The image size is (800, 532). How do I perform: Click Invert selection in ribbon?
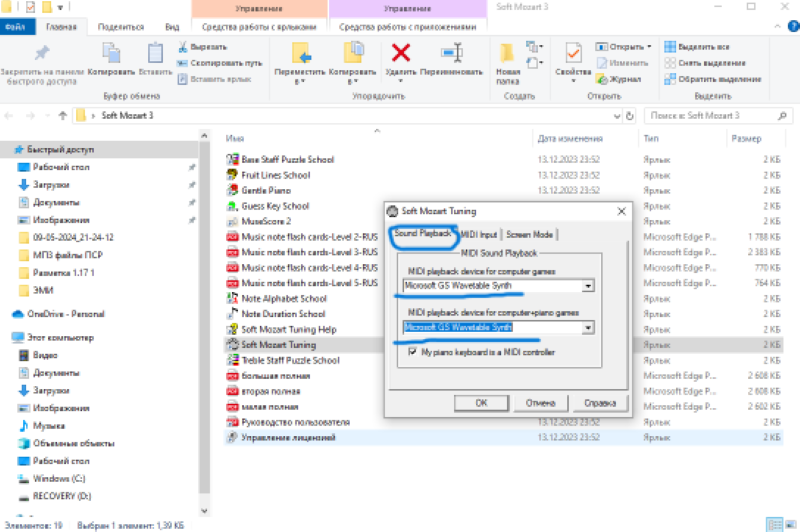click(x=713, y=80)
